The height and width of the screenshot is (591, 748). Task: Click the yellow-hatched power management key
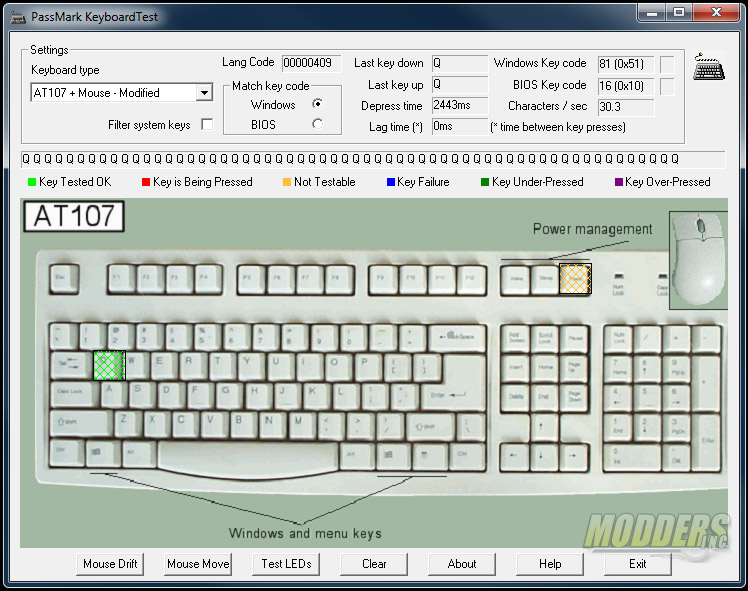575,279
